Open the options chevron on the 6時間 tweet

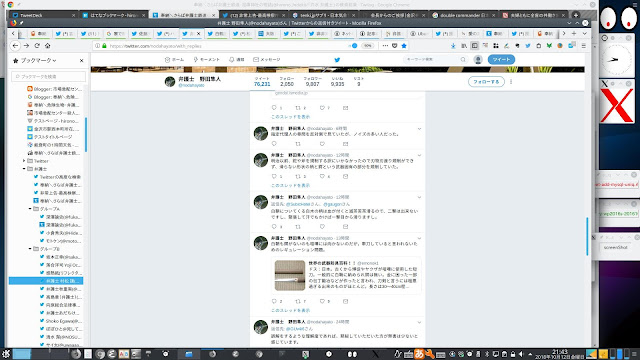pos(419,129)
